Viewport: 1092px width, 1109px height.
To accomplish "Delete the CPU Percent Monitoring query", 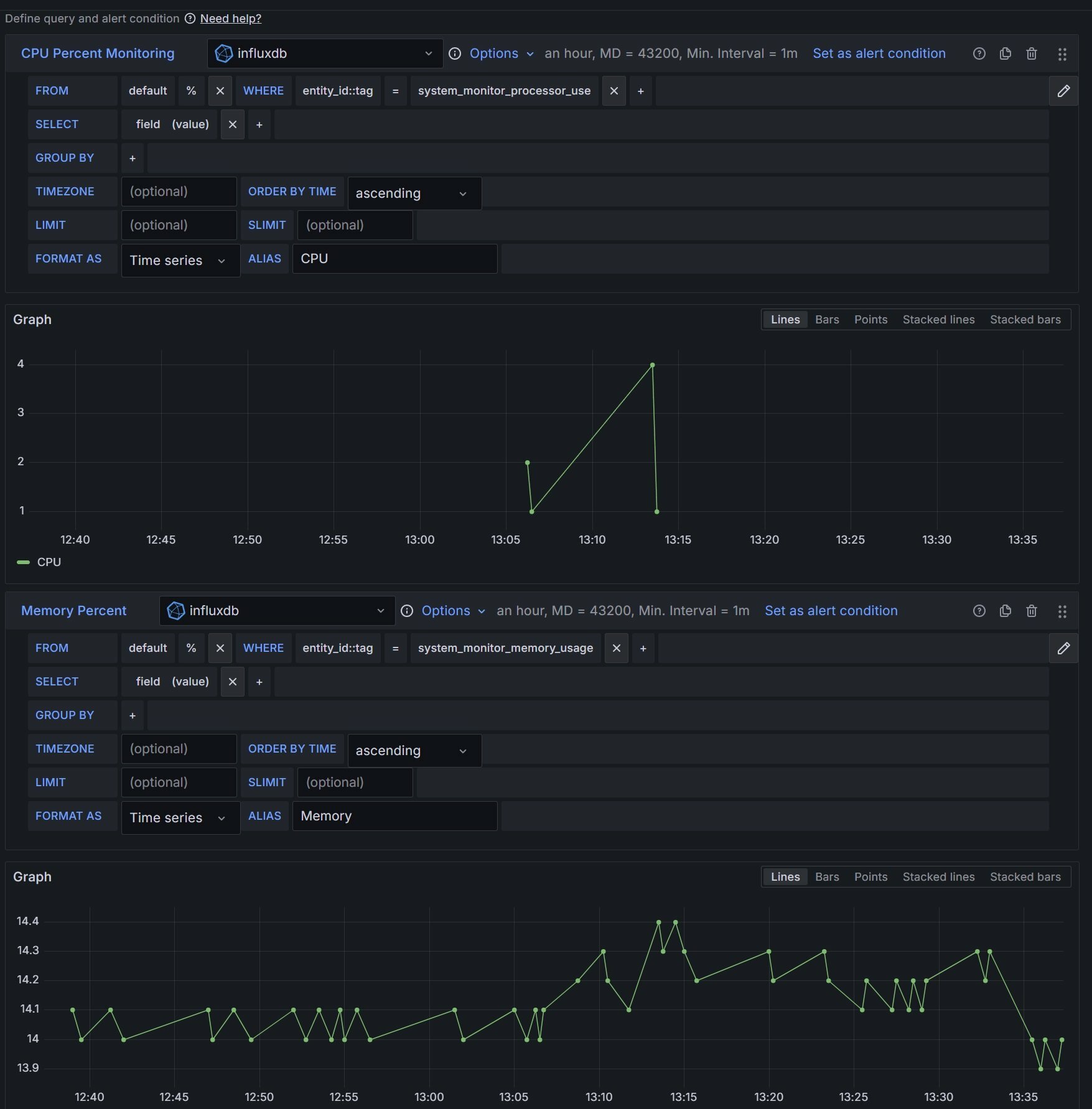I will (x=1031, y=53).
